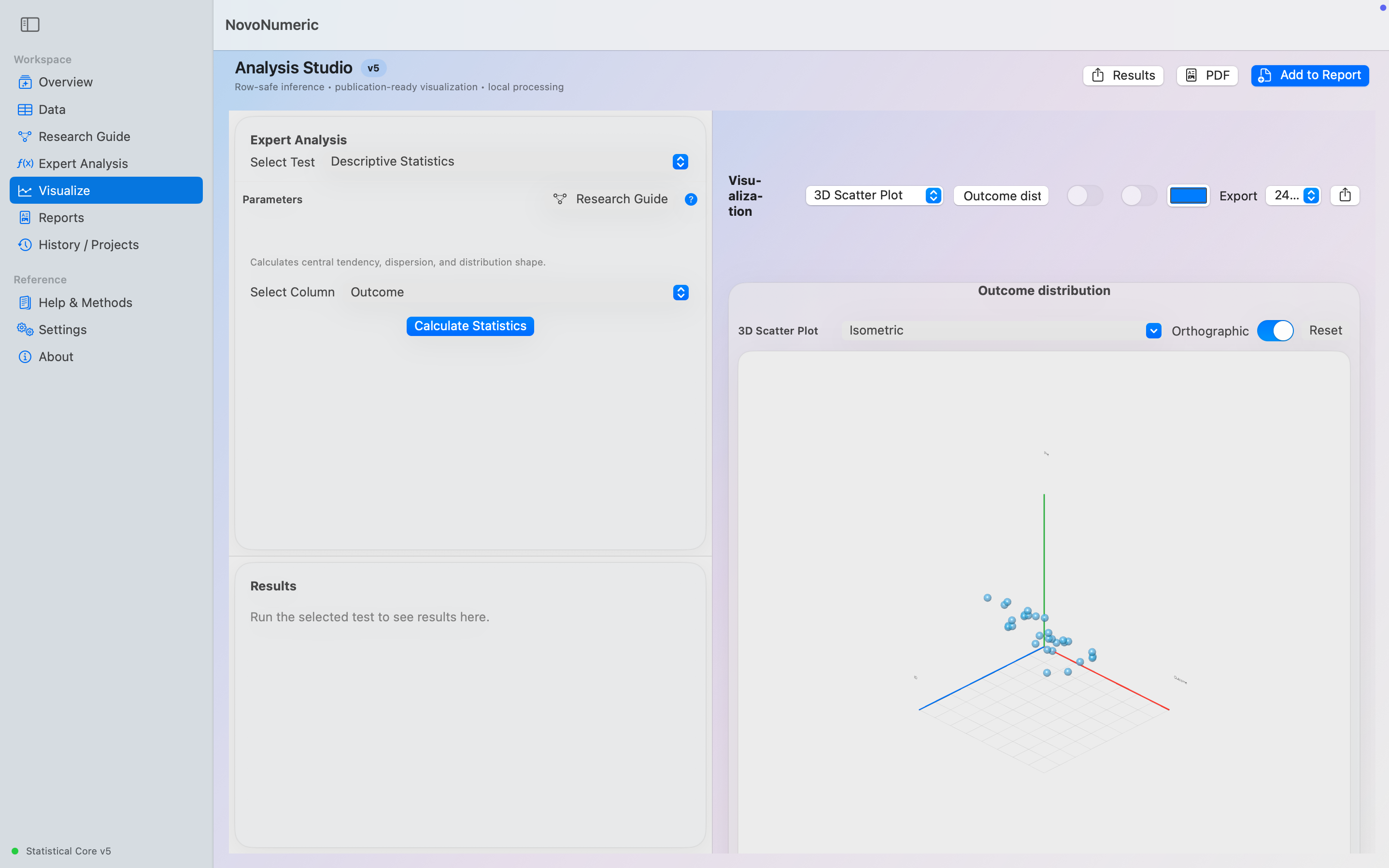1389x868 pixels.
Task: Click the v5 version badge
Action: pyautogui.click(x=373, y=69)
